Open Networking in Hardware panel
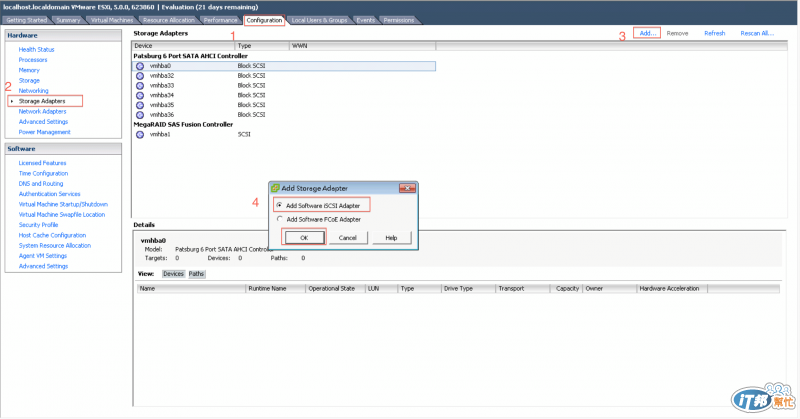Viewport: 800px width, 419px height. 34,91
